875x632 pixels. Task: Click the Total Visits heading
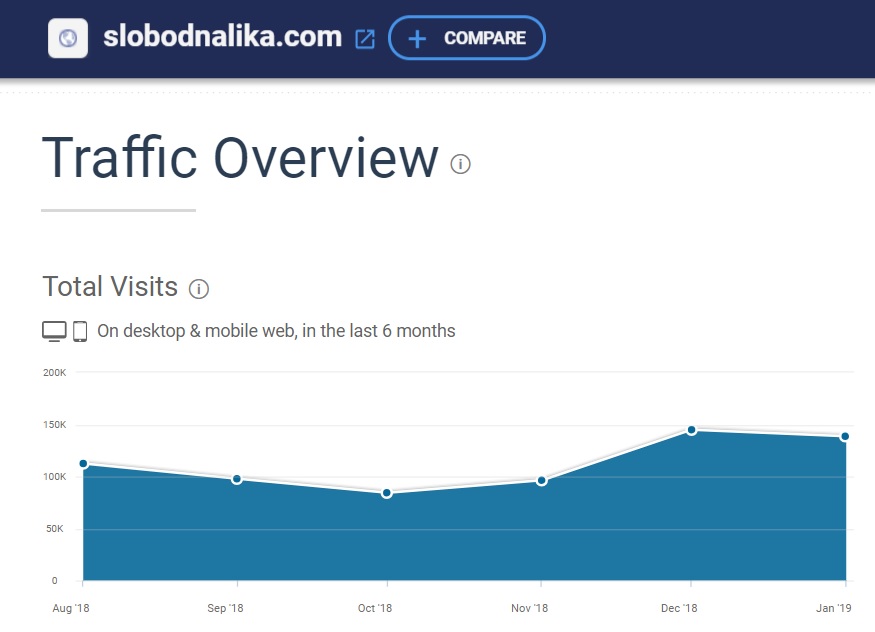(110, 287)
